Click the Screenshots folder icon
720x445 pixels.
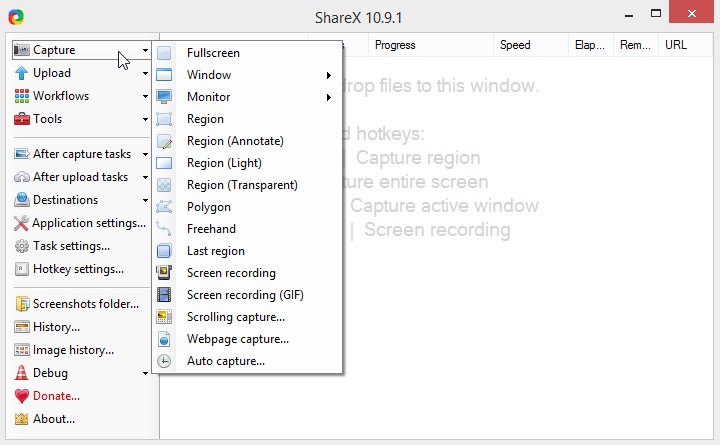pos(22,304)
